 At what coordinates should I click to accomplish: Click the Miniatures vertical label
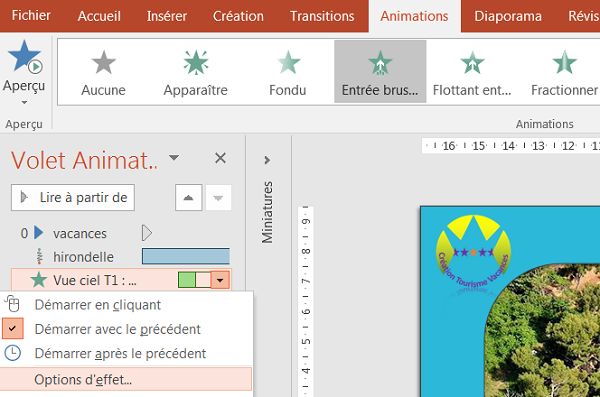pyautogui.click(x=267, y=212)
